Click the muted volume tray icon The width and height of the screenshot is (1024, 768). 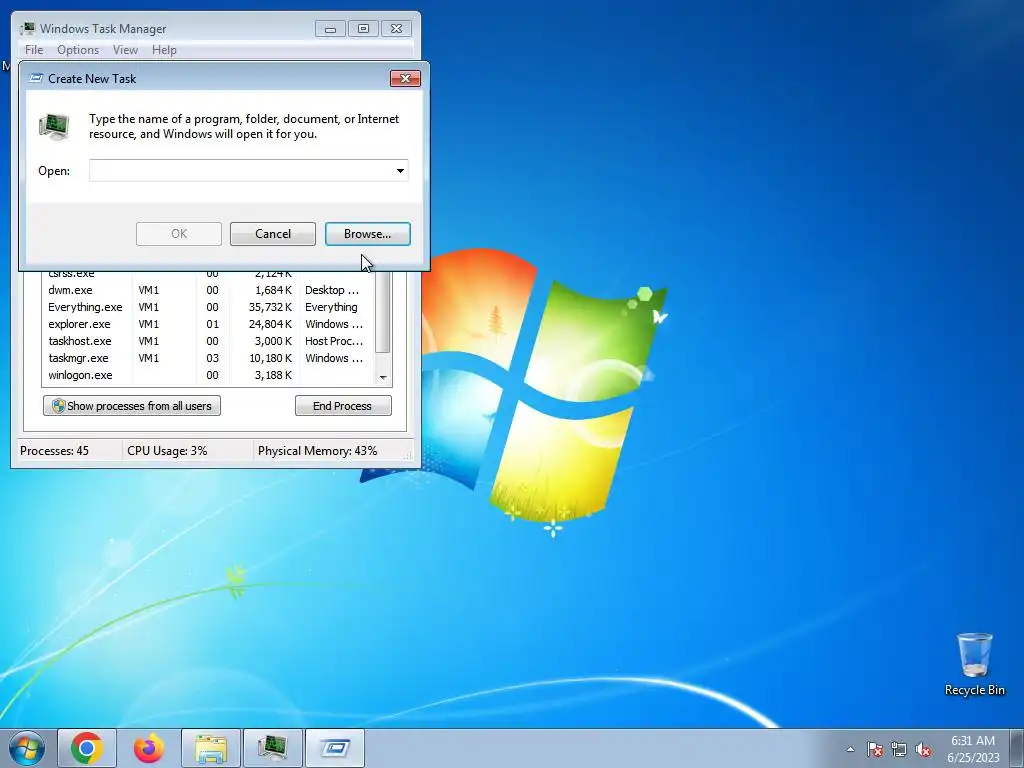coord(923,749)
